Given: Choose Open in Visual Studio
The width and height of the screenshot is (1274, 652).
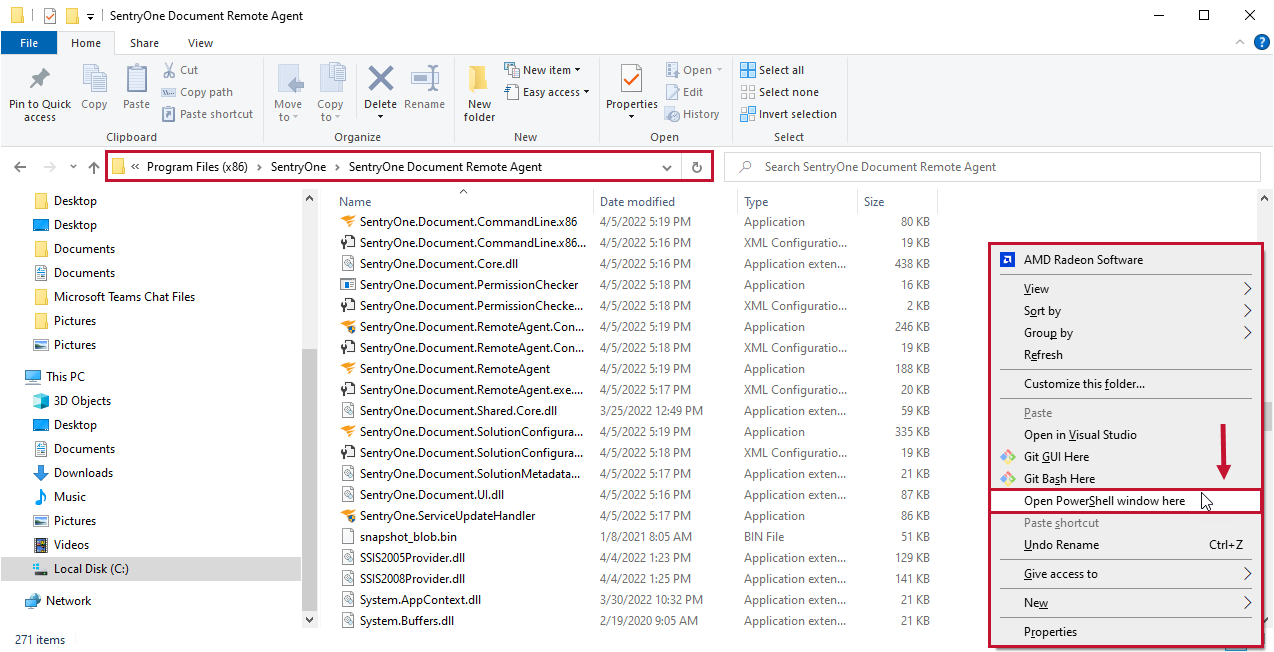Looking at the screenshot, I should click(1124, 435).
